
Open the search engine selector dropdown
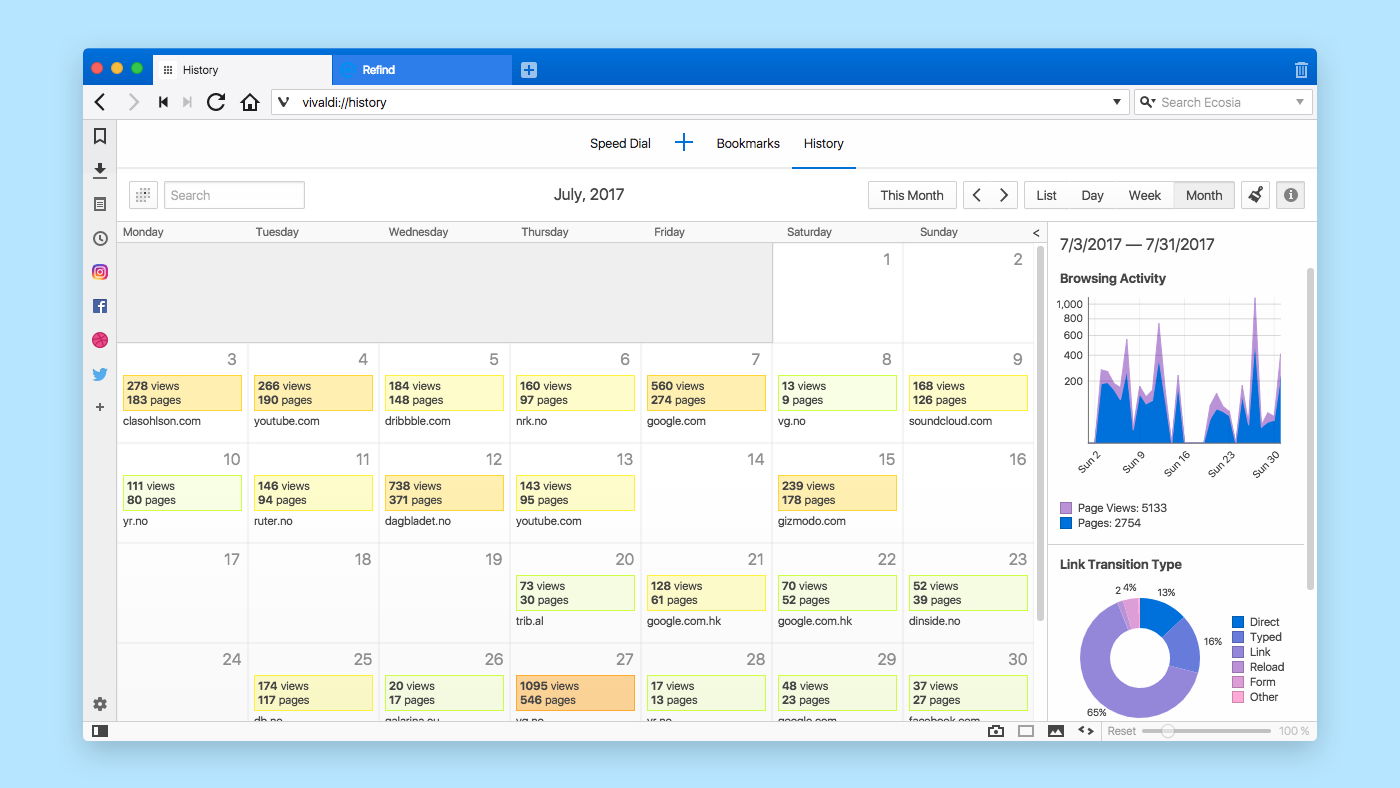tap(1147, 102)
